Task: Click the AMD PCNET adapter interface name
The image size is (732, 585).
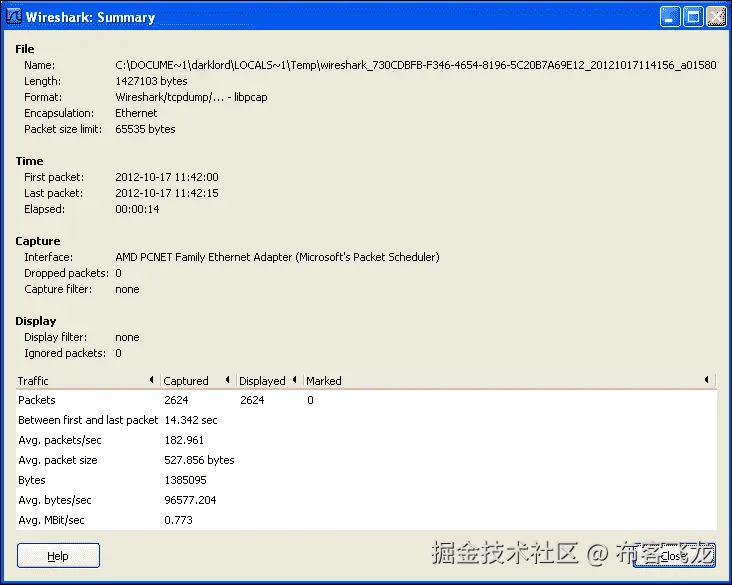Action: (277, 257)
